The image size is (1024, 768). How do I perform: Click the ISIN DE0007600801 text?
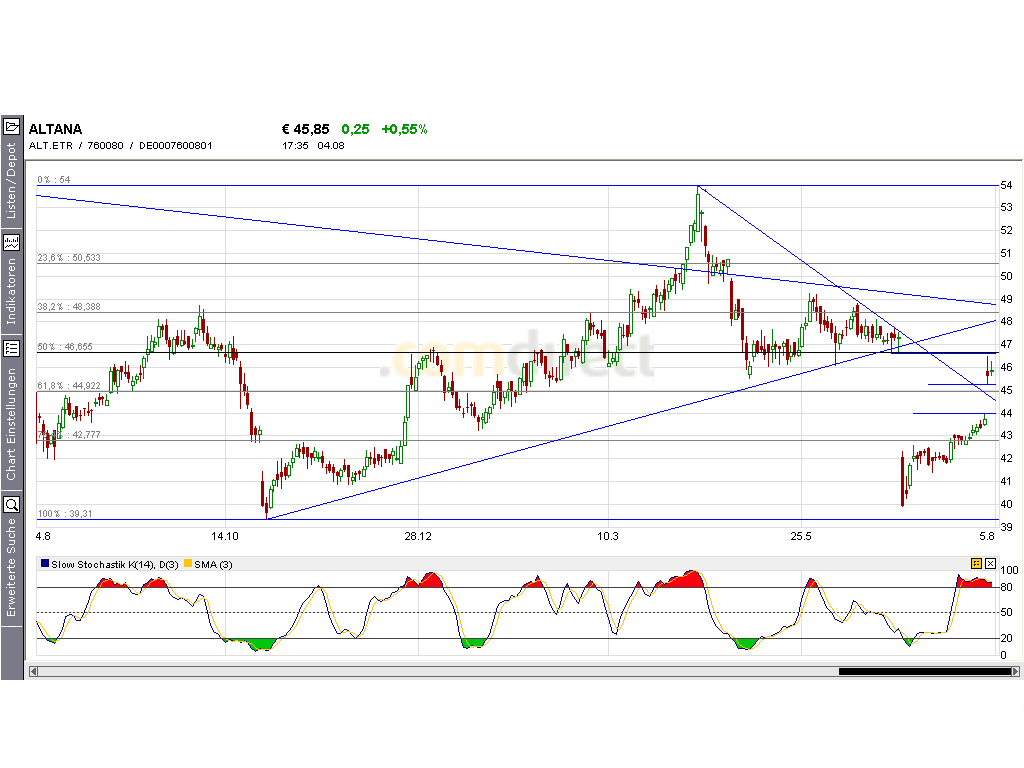click(x=175, y=145)
